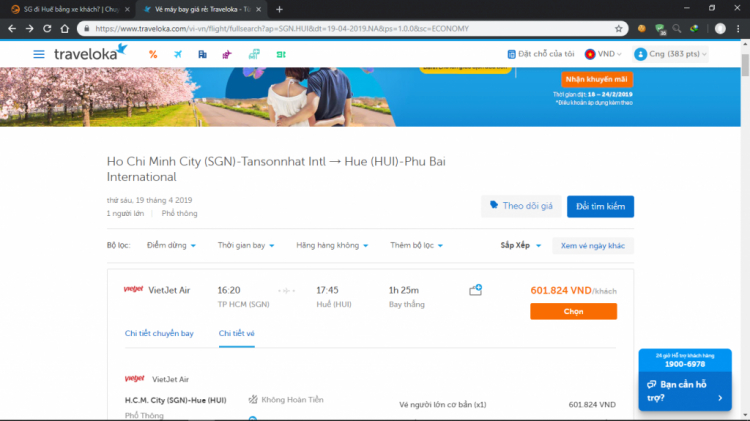Go to browser home icon
The width and height of the screenshot is (750, 421).
65,29
